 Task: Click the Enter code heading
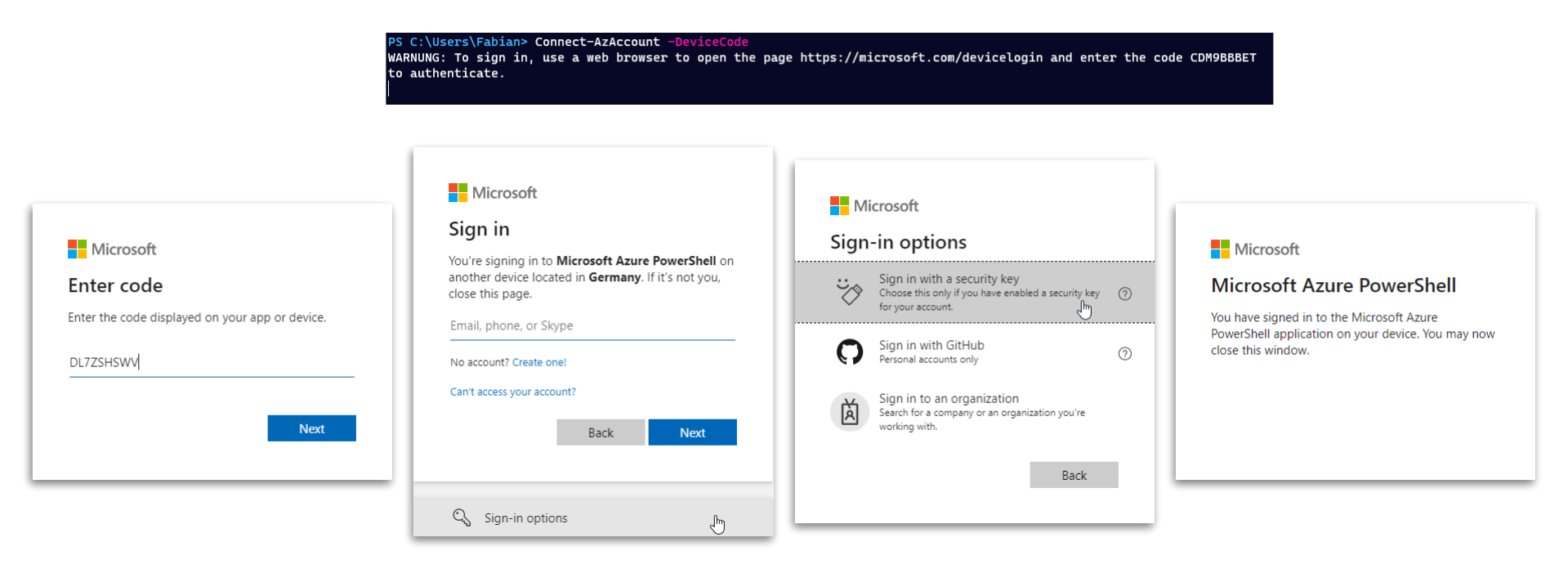[x=115, y=285]
